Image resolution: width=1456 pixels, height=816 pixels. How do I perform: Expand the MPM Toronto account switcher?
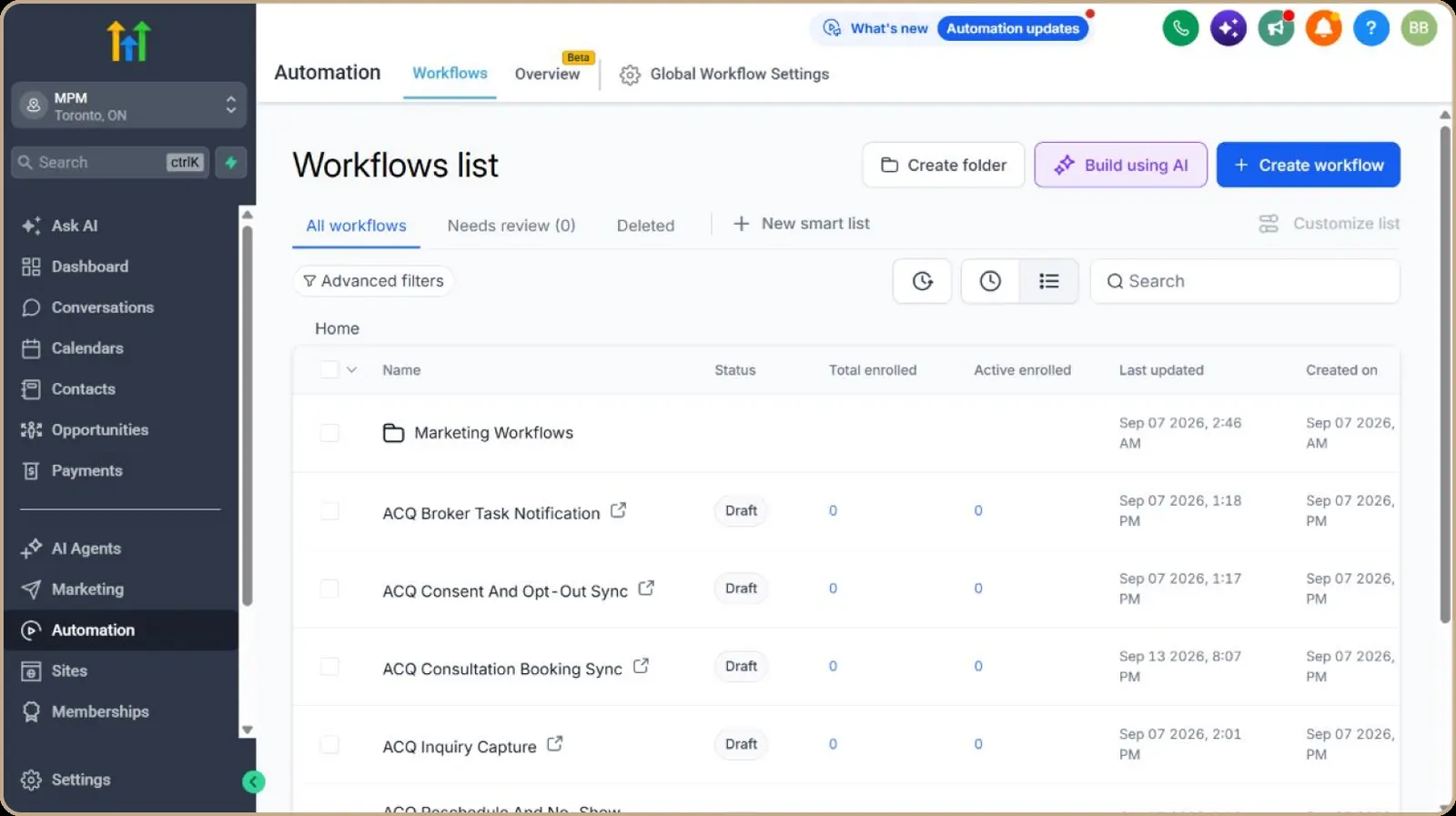coord(129,106)
